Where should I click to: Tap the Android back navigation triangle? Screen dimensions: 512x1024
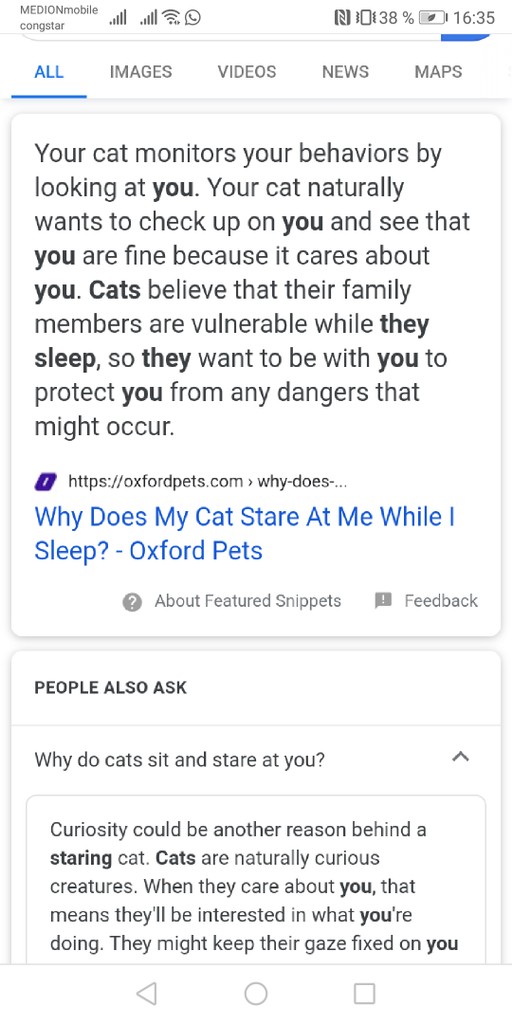pos(147,993)
